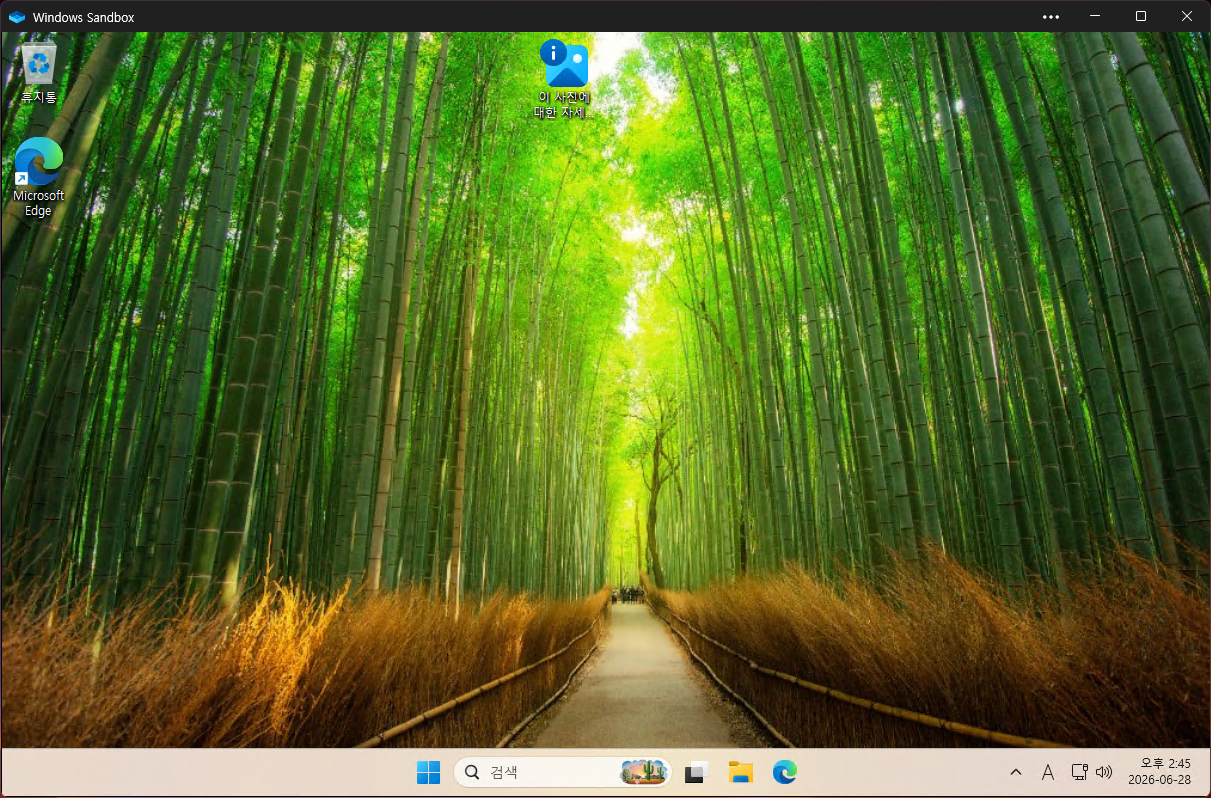Show hidden system tray icons
The width and height of the screenshot is (1211, 798).
tap(1016, 772)
